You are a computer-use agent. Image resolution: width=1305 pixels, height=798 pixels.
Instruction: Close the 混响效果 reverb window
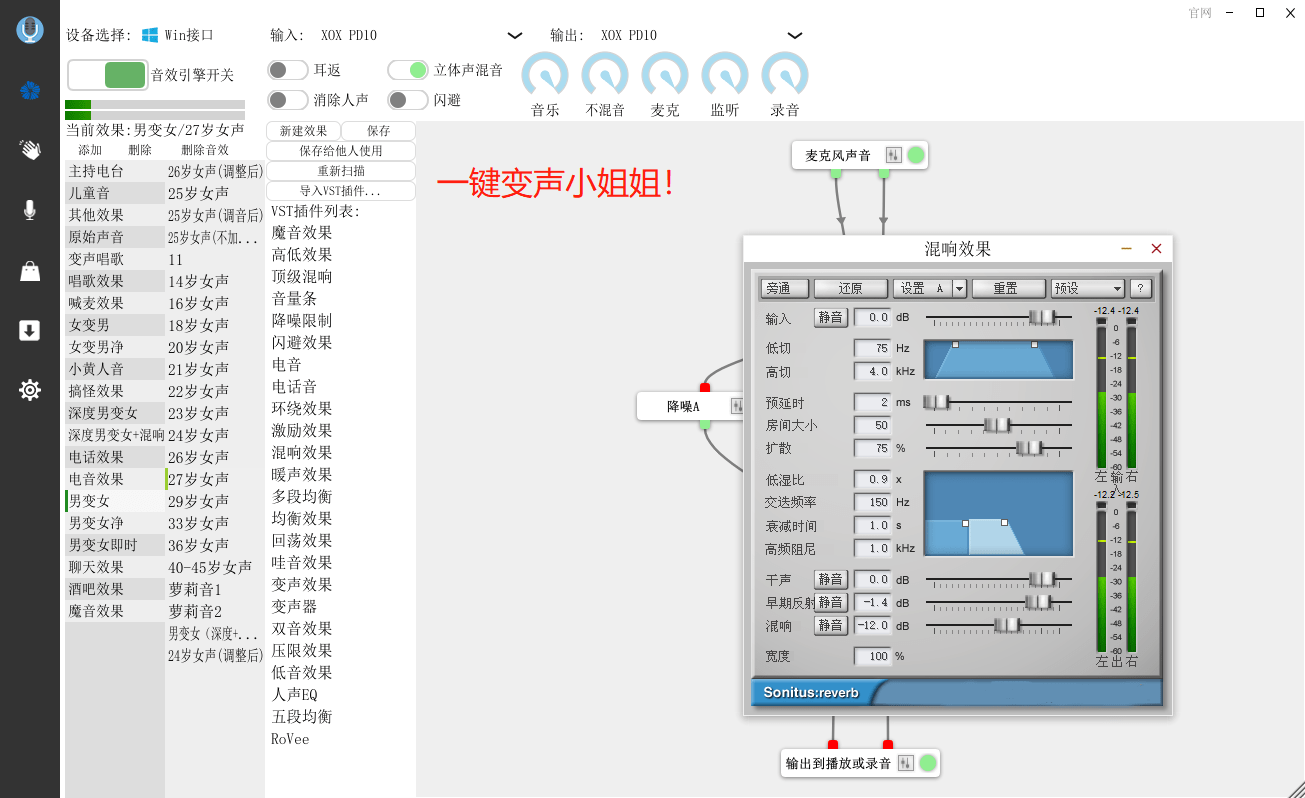[1157, 249]
